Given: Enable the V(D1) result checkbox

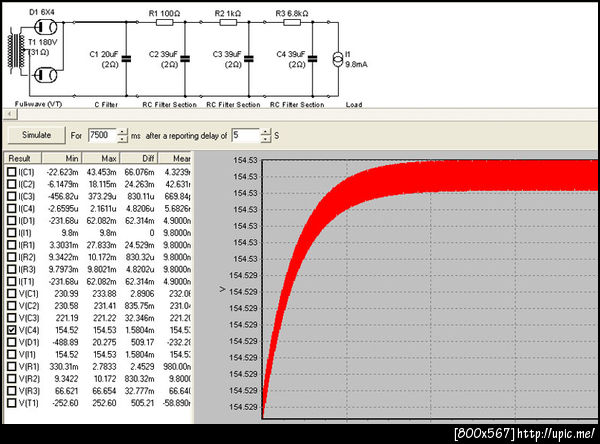Looking at the screenshot, I should pos(12,342).
